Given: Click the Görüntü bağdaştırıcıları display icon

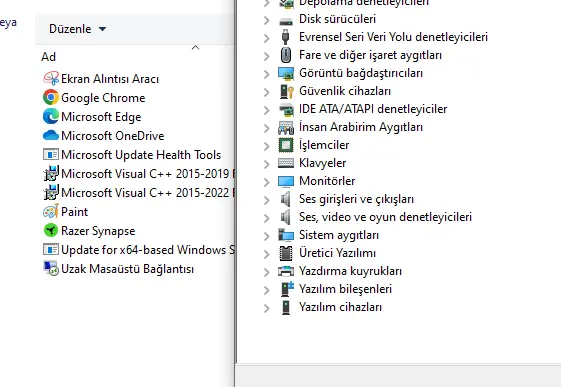Looking at the screenshot, I should pyautogui.click(x=286, y=73).
